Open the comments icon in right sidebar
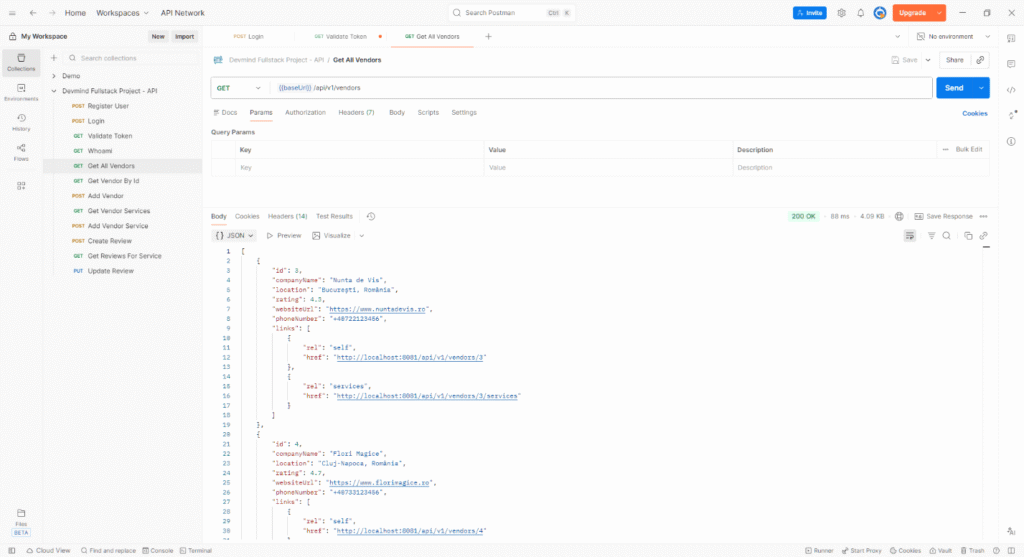This screenshot has height=557, width=1024. tap(1011, 64)
